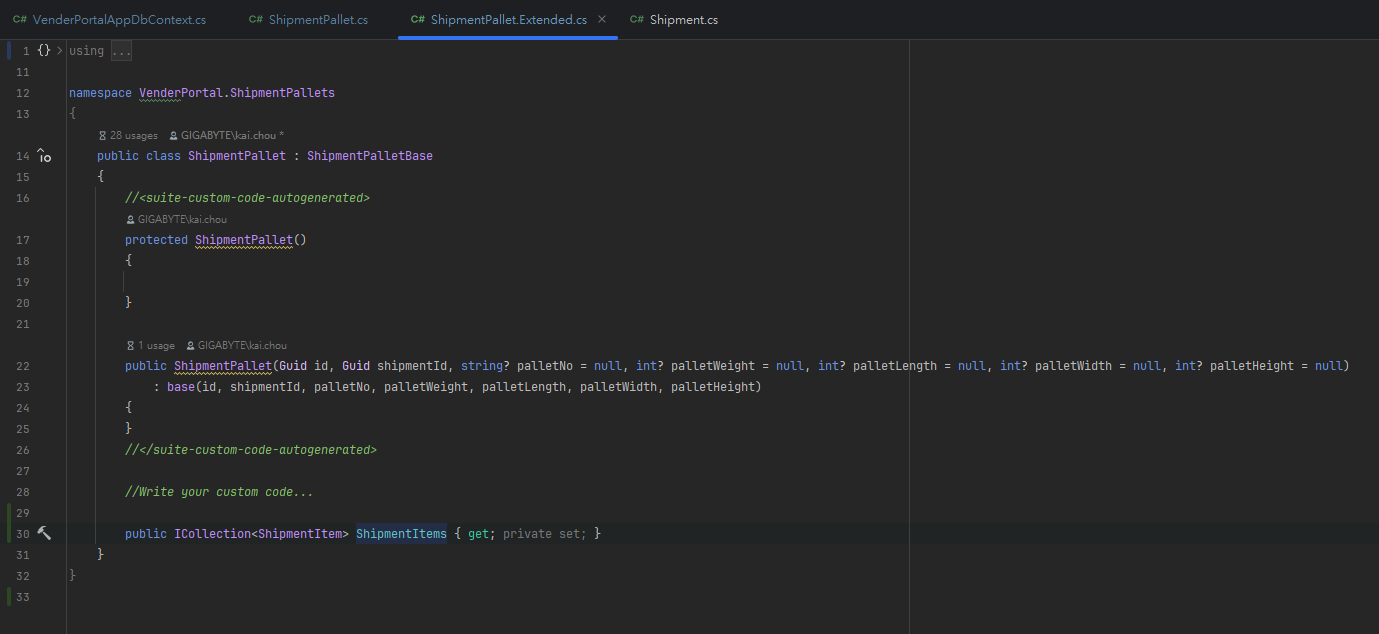The image size is (1379, 634).
Task: Switch to the Shipment.cs tab
Action: [x=683, y=20]
